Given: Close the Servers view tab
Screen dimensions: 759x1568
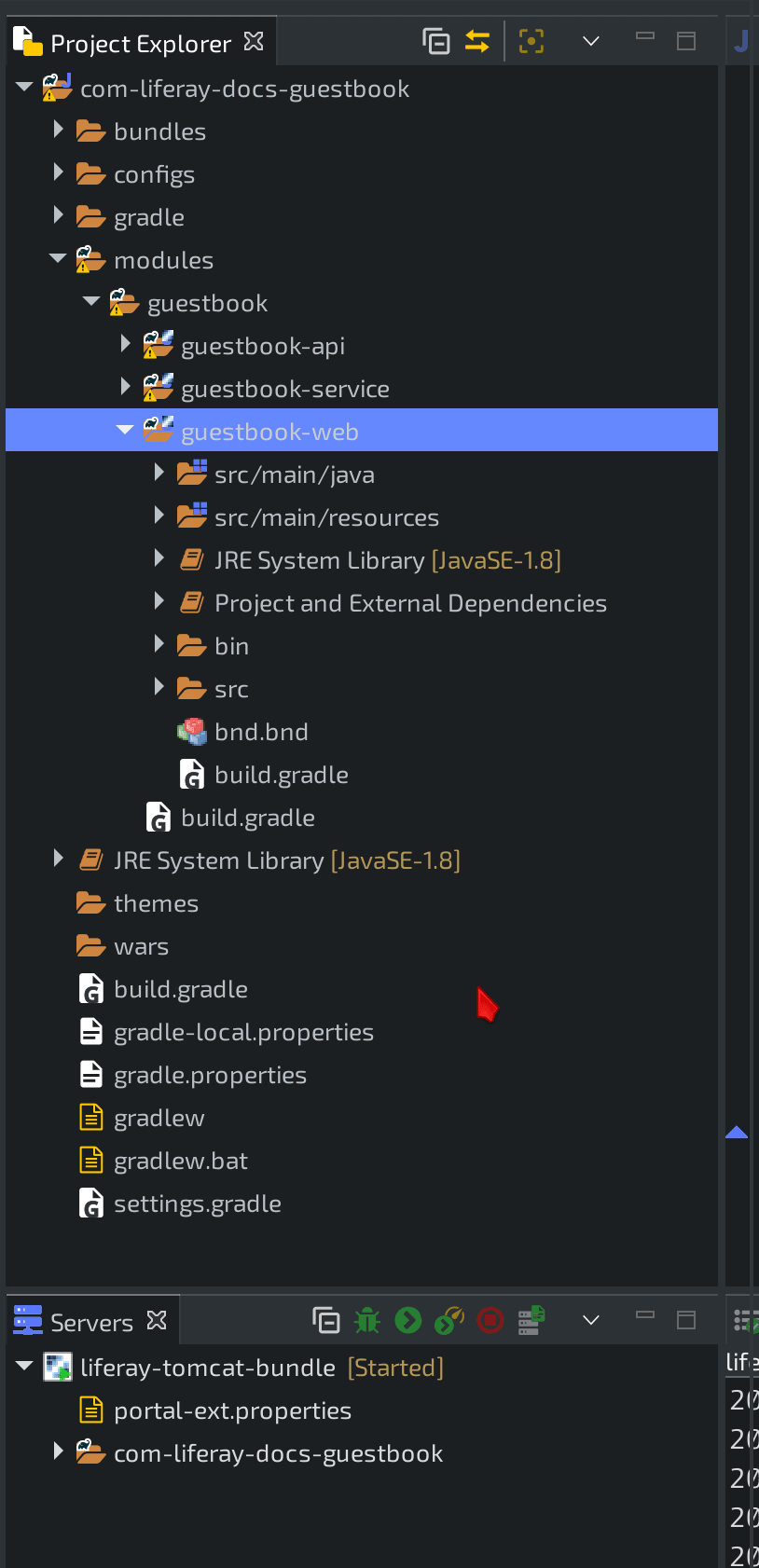Looking at the screenshot, I should pos(157,1321).
